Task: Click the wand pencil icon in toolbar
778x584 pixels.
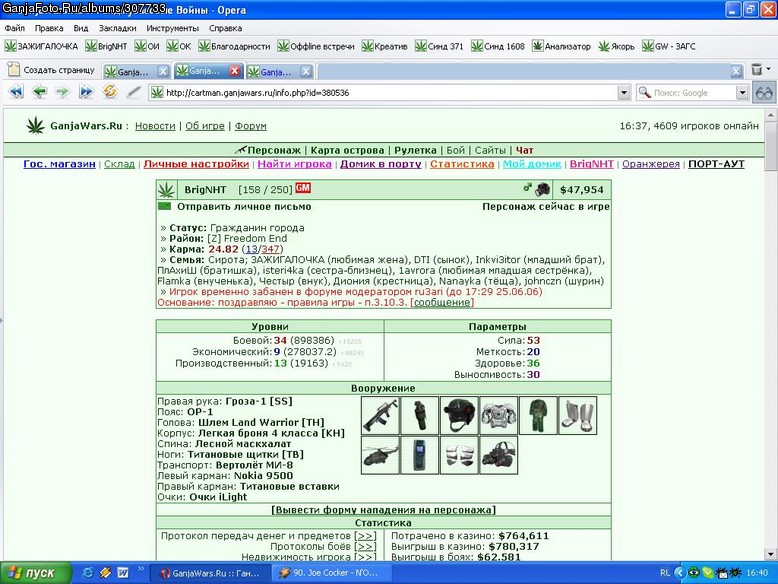Action: click(x=133, y=92)
